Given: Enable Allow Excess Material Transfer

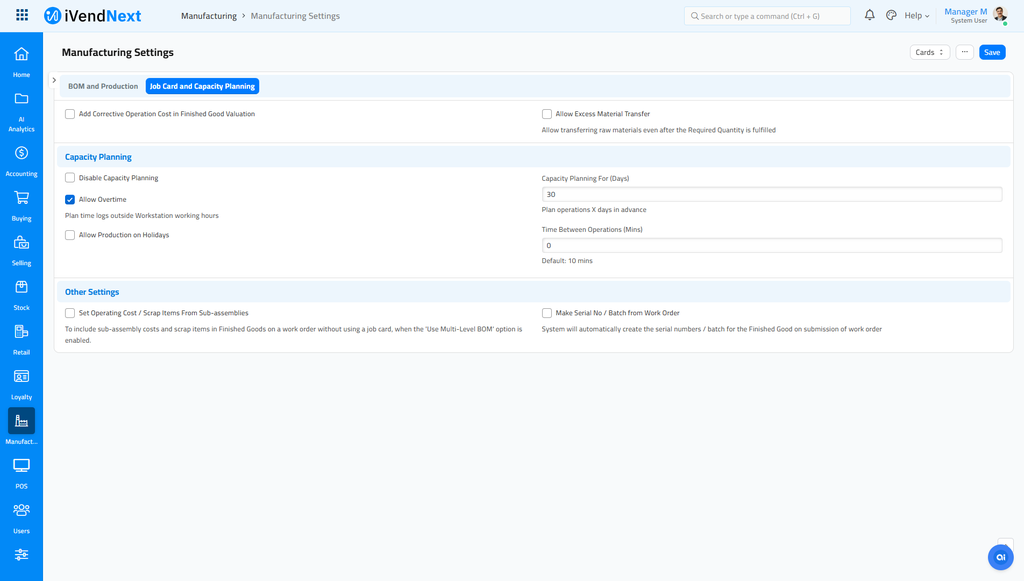Looking at the screenshot, I should pos(547,114).
